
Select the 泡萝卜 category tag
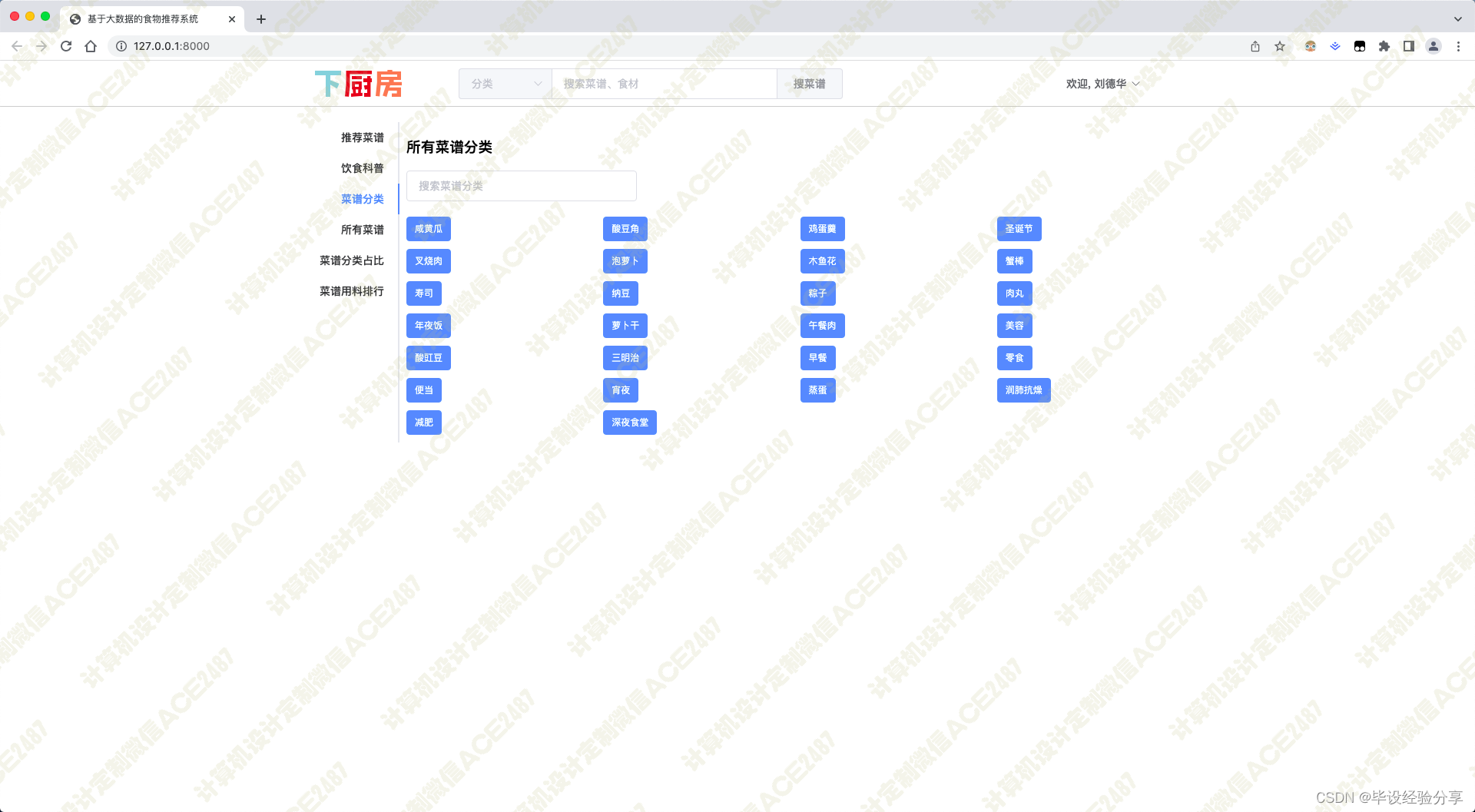(x=625, y=261)
